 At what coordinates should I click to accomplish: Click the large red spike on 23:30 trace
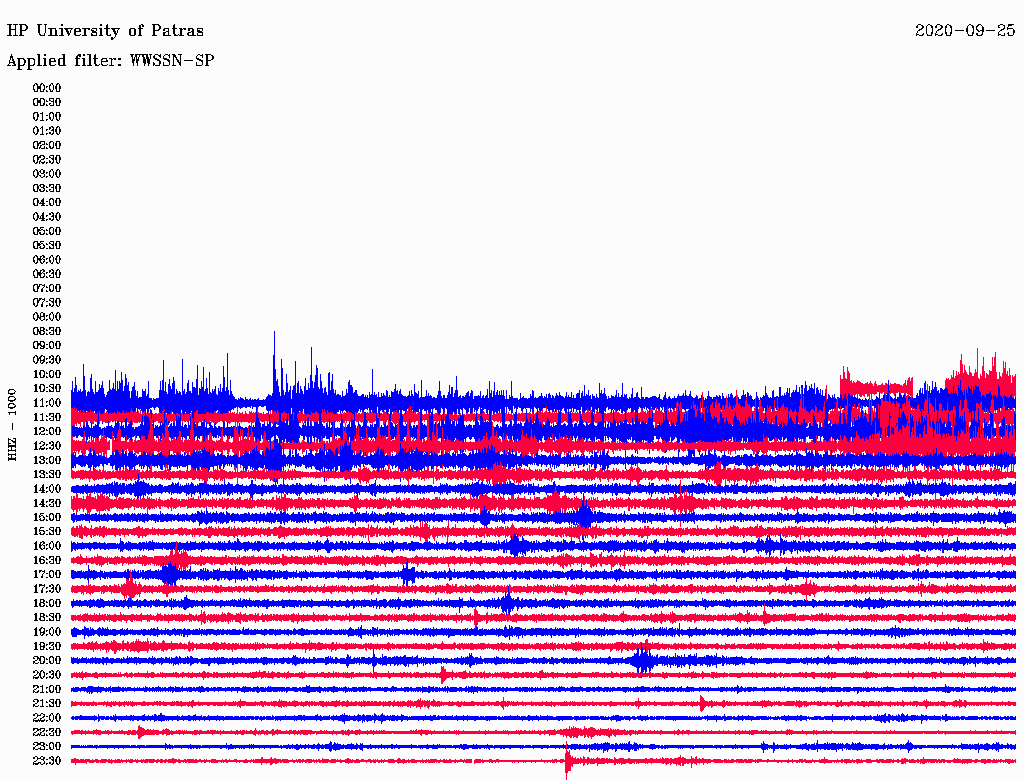click(567, 761)
